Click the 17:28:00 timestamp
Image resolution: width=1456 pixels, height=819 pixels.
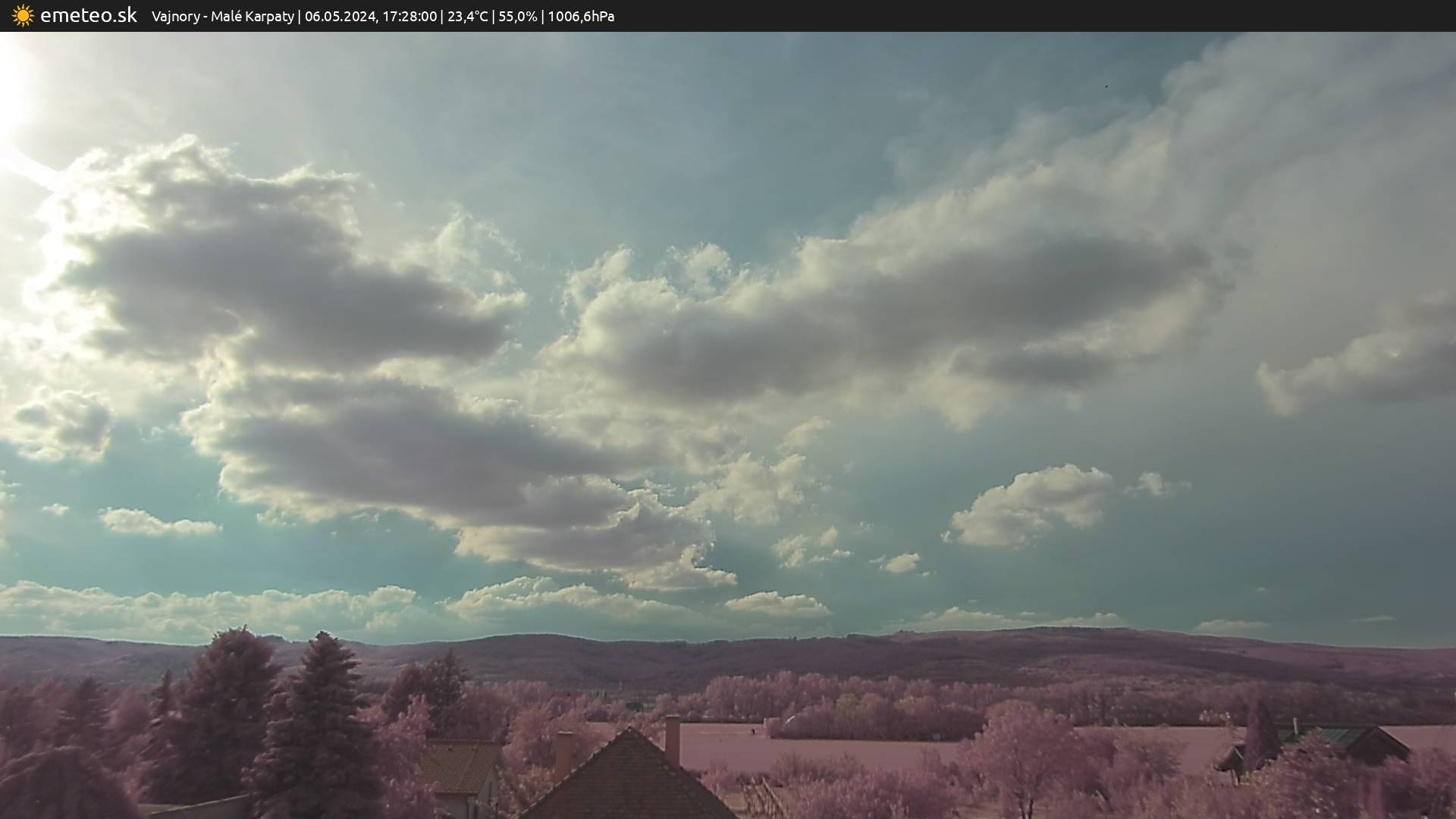click(409, 17)
